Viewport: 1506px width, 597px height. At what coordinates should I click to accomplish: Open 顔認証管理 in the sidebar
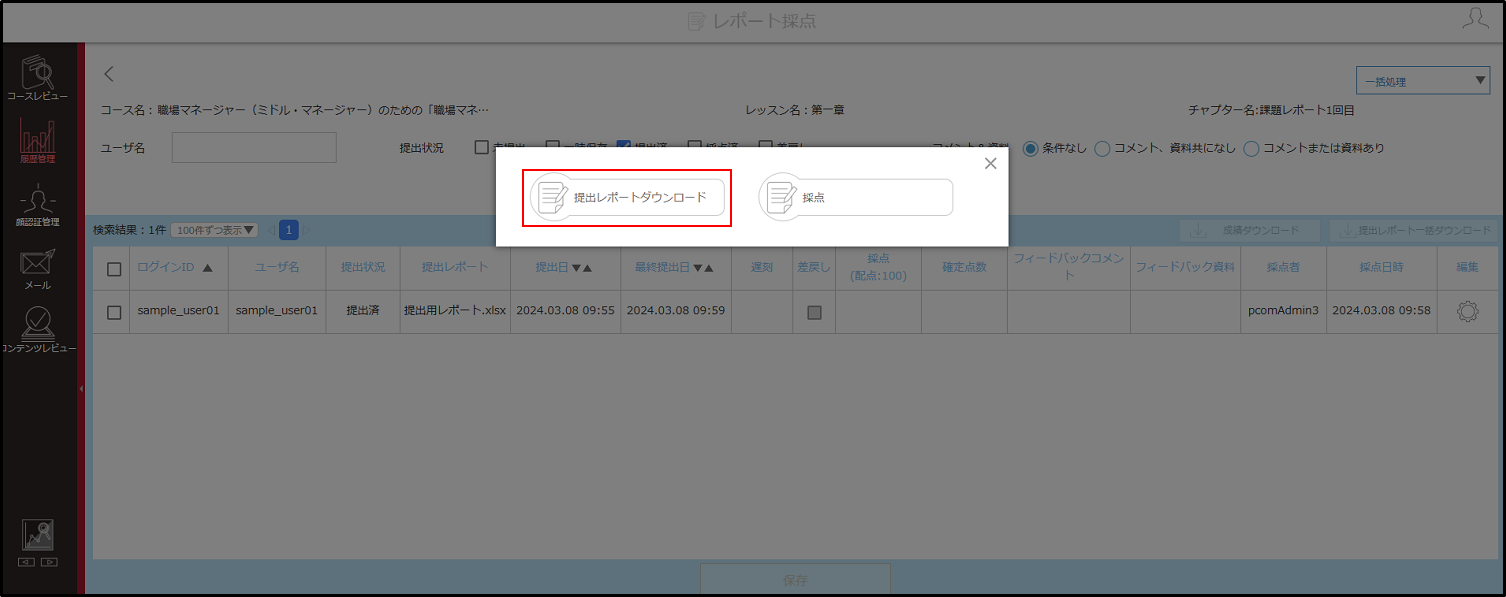(x=38, y=205)
